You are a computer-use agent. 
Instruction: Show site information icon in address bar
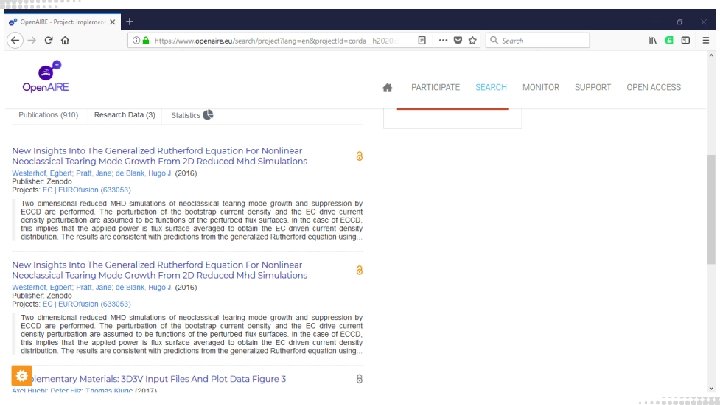pos(136,40)
